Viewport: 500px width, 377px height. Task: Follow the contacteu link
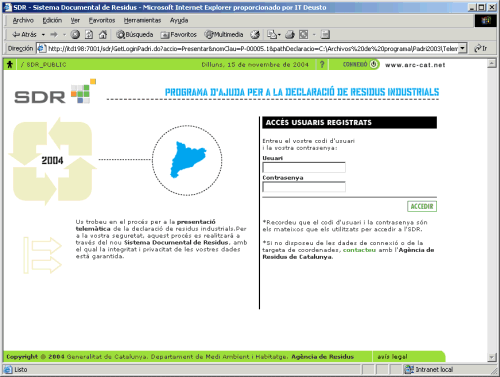[359, 250]
